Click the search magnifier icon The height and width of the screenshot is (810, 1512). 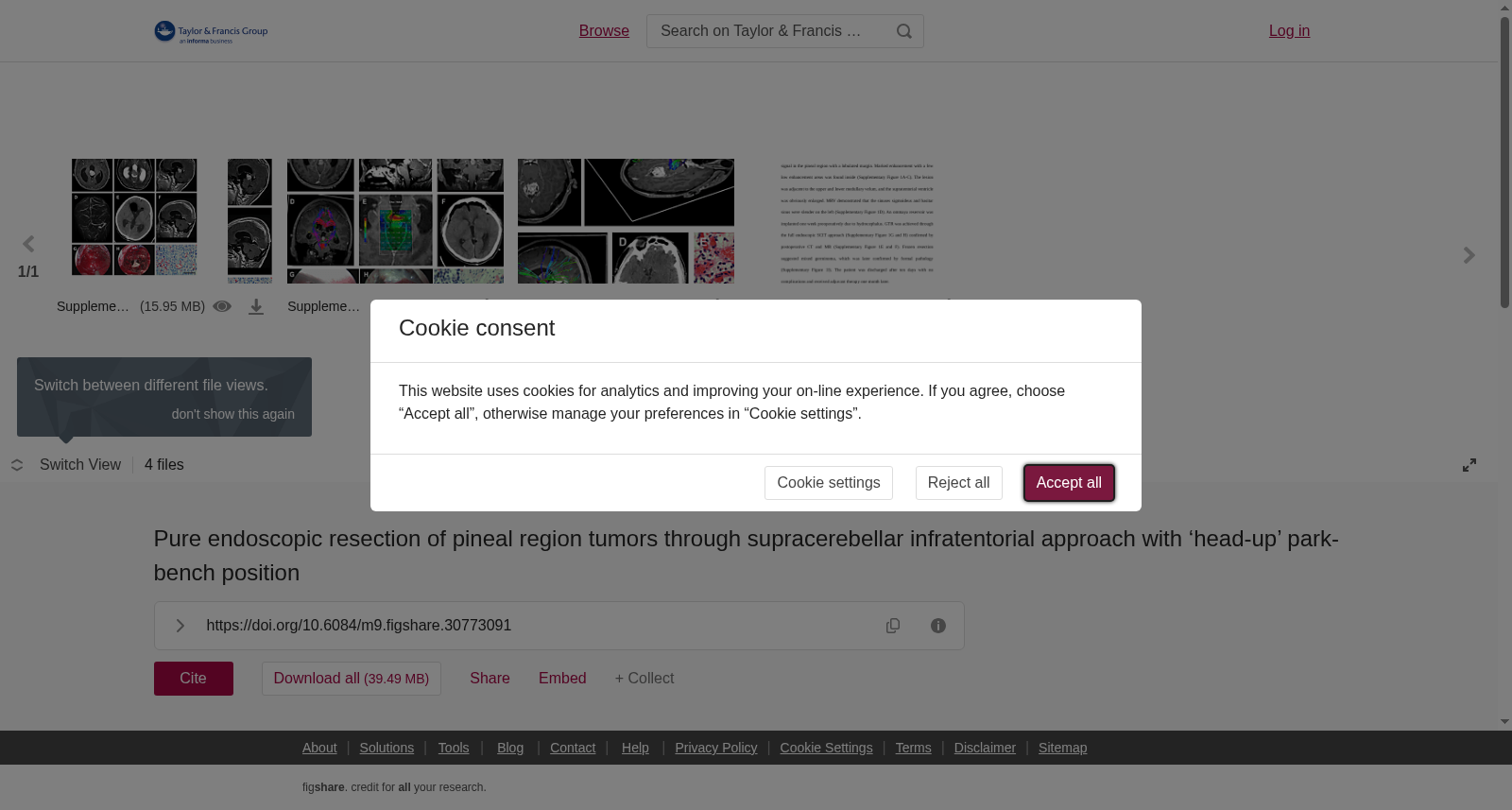tap(904, 31)
